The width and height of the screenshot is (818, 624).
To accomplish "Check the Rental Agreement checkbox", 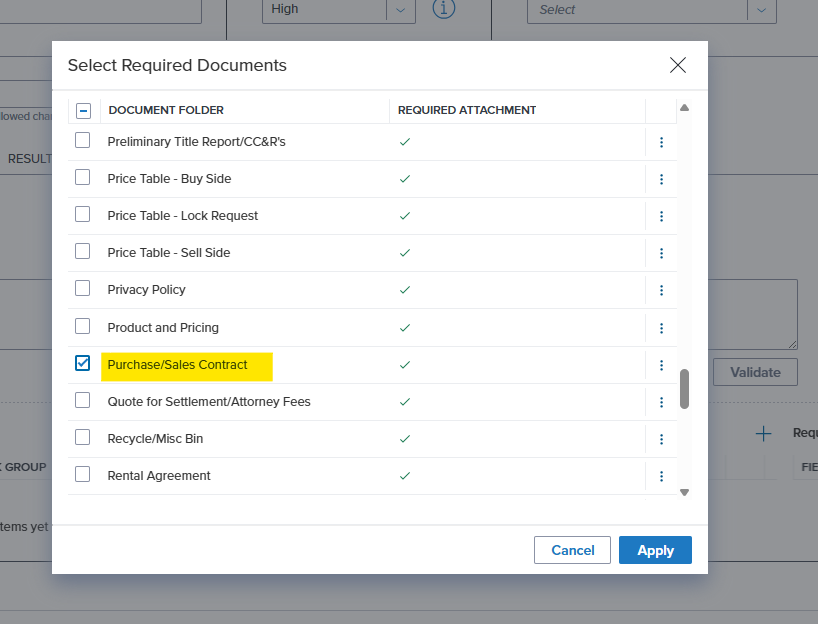I will pyautogui.click(x=82, y=474).
